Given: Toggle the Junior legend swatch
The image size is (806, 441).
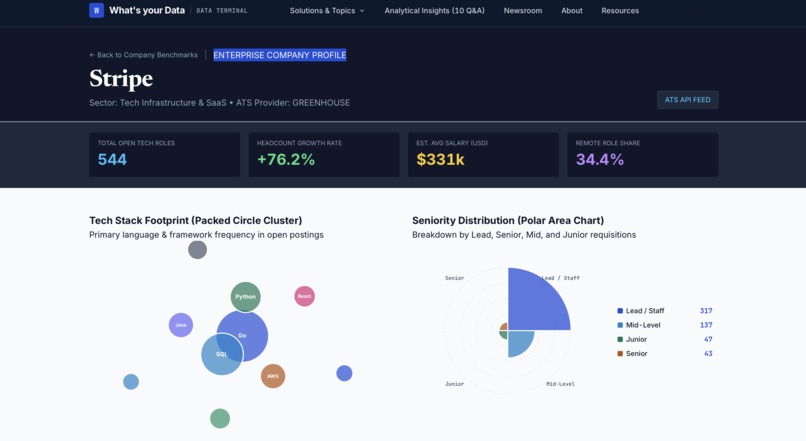Looking at the screenshot, I should coord(620,339).
